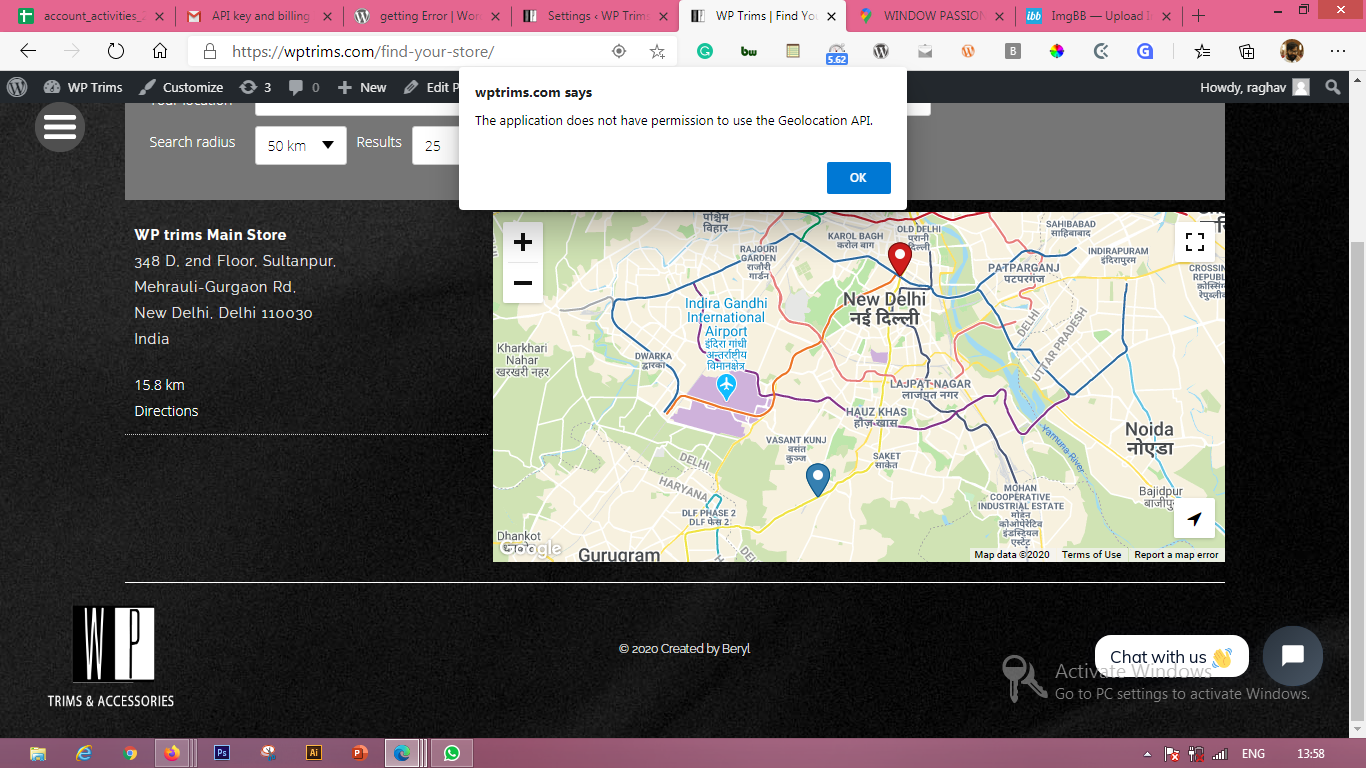Image resolution: width=1366 pixels, height=768 pixels.
Task: Click the location permission icon in address bar
Action: [x=618, y=51]
